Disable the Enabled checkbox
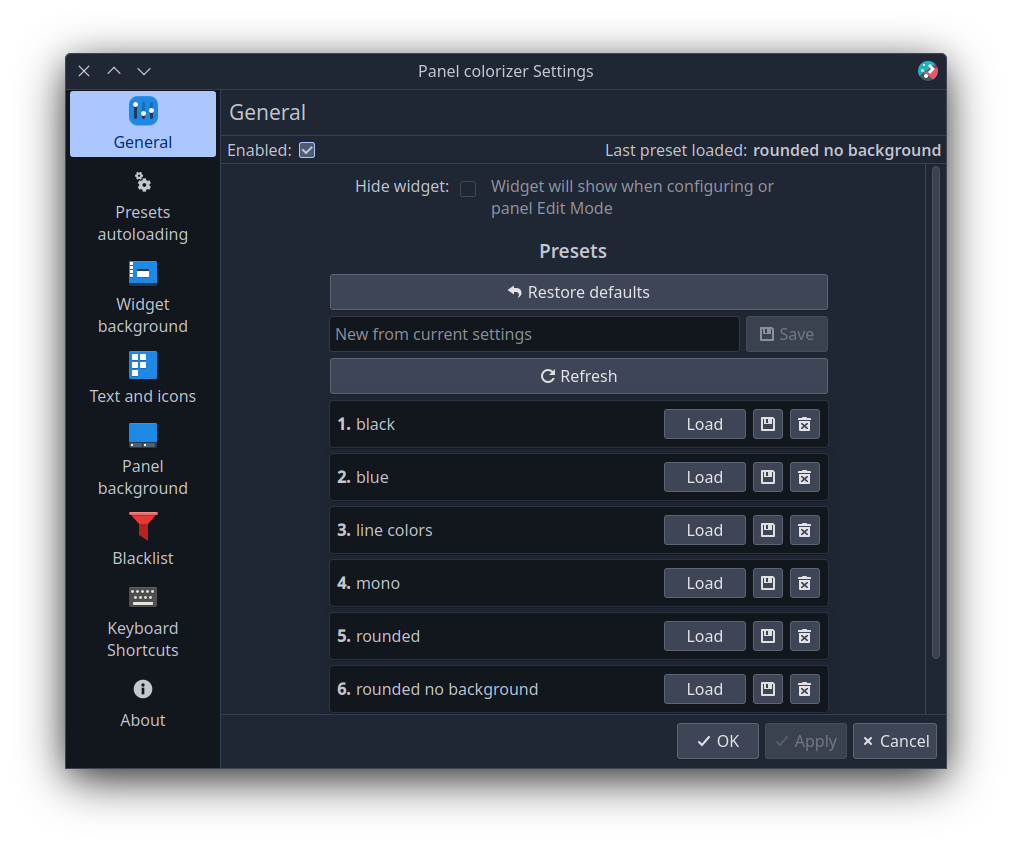Viewport: 1012px width, 846px height. 307,149
